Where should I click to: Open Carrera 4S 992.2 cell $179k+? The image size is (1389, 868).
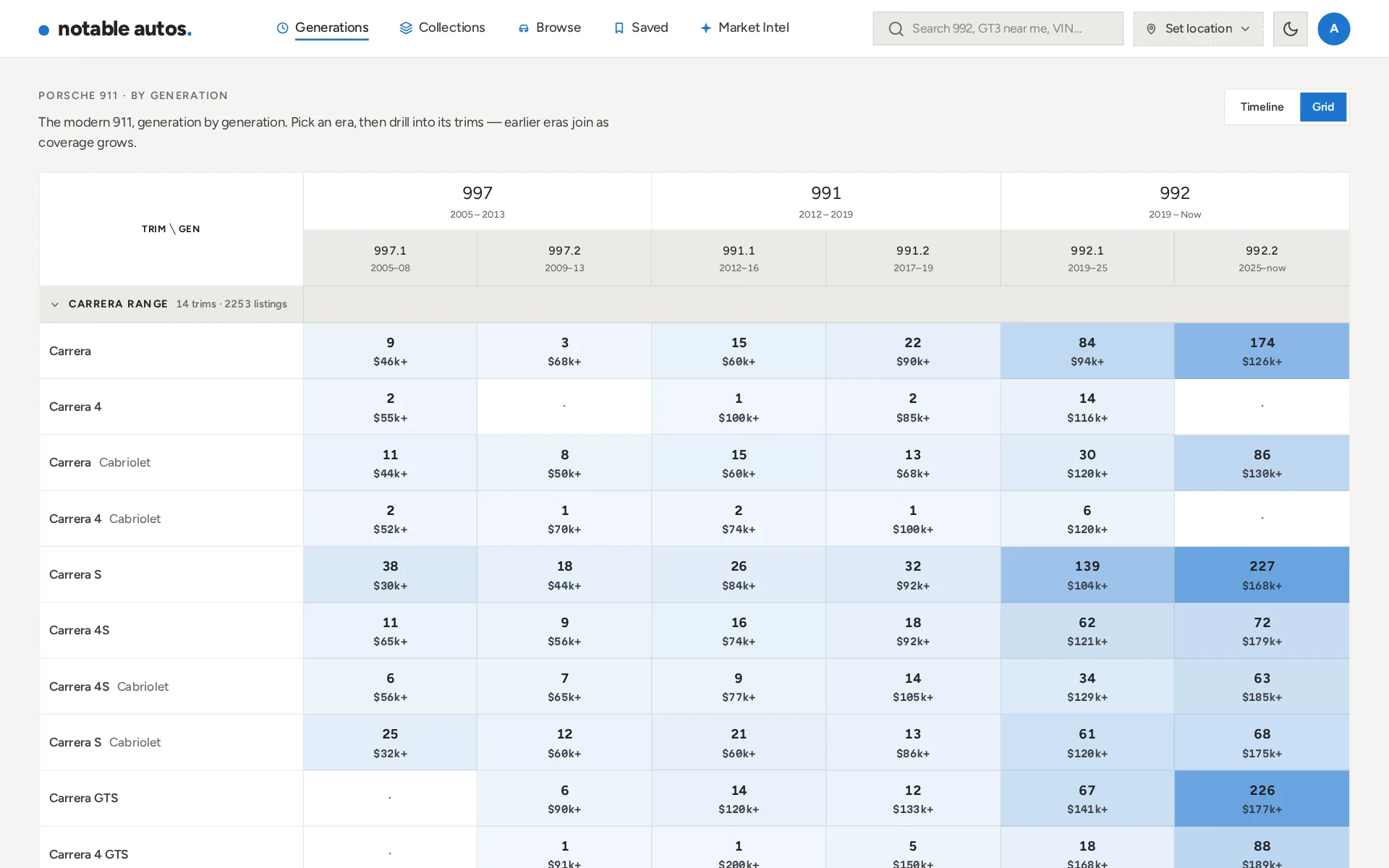[1262, 631]
